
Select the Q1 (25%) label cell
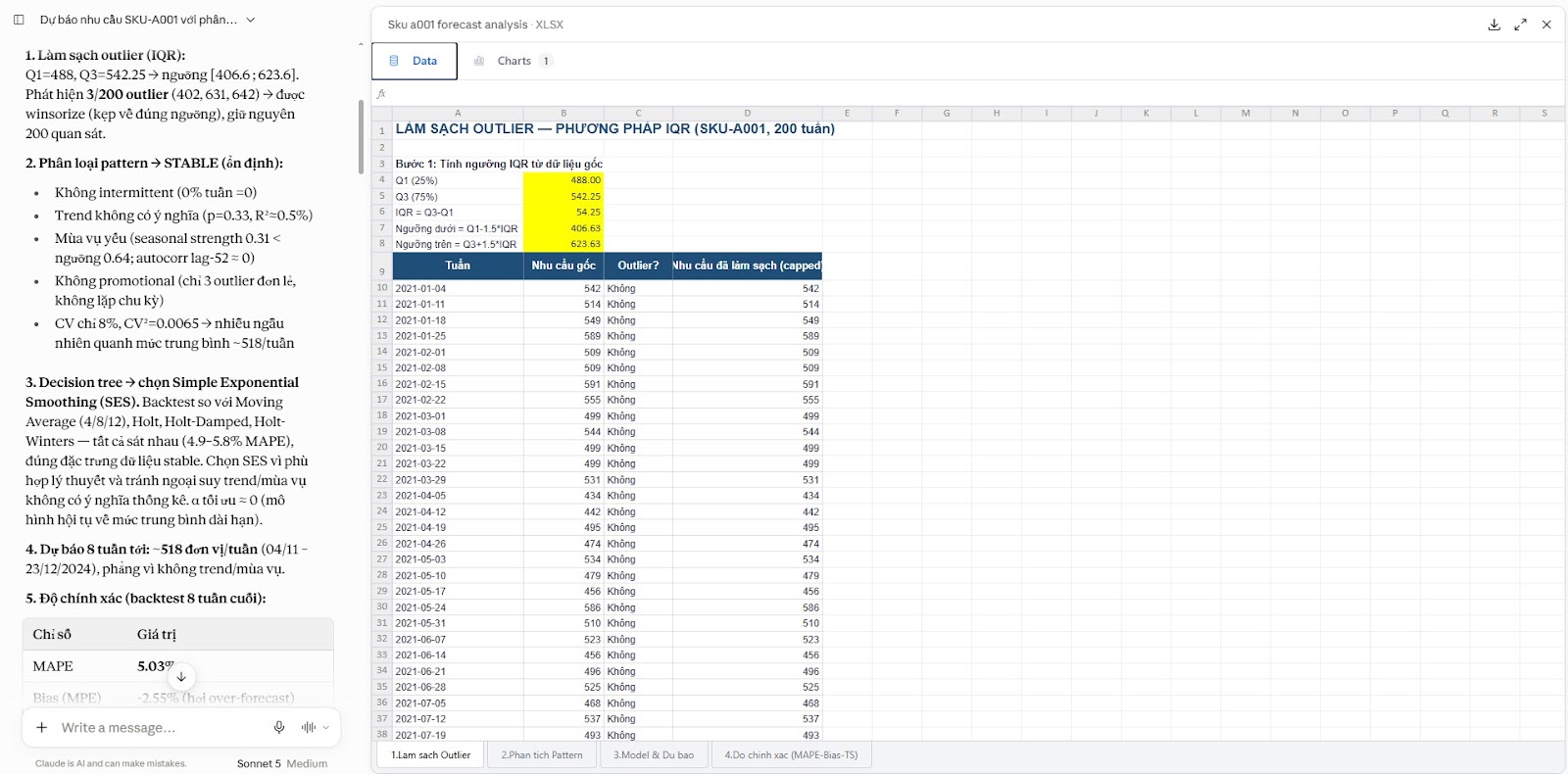click(458, 180)
